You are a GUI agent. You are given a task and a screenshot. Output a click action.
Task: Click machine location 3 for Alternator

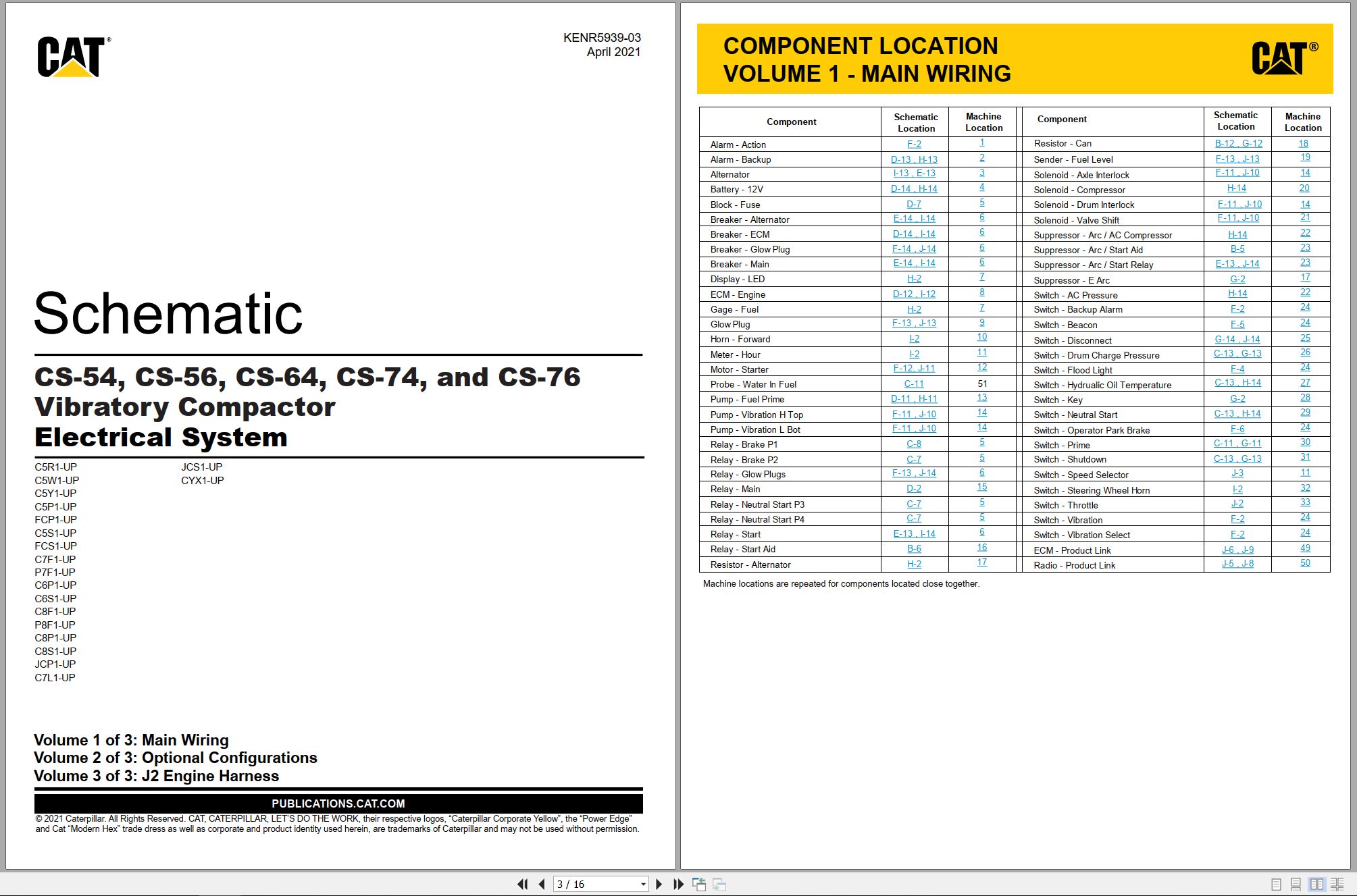[x=982, y=173]
